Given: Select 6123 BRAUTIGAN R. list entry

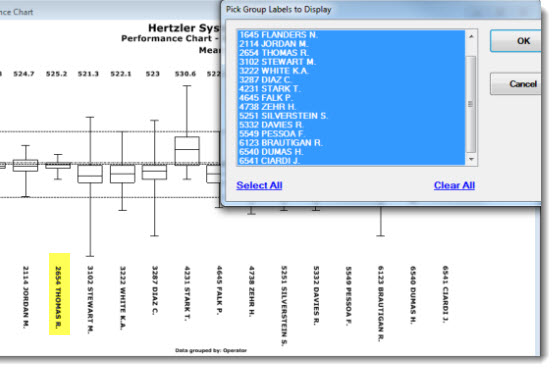Looking at the screenshot, I should pyautogui.click(x=351, y=143).
